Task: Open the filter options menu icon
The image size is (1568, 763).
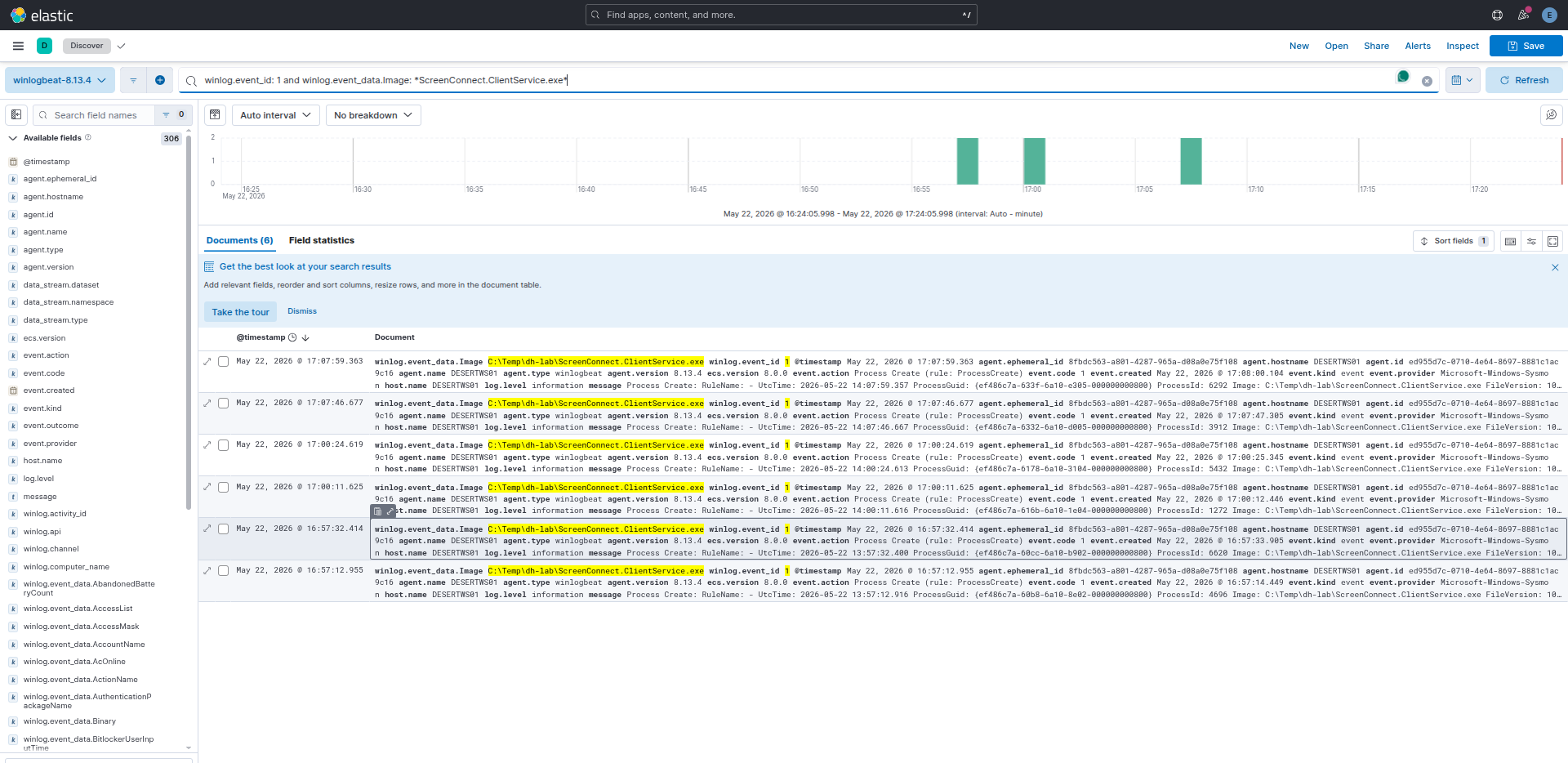Action: coord(133,80)
